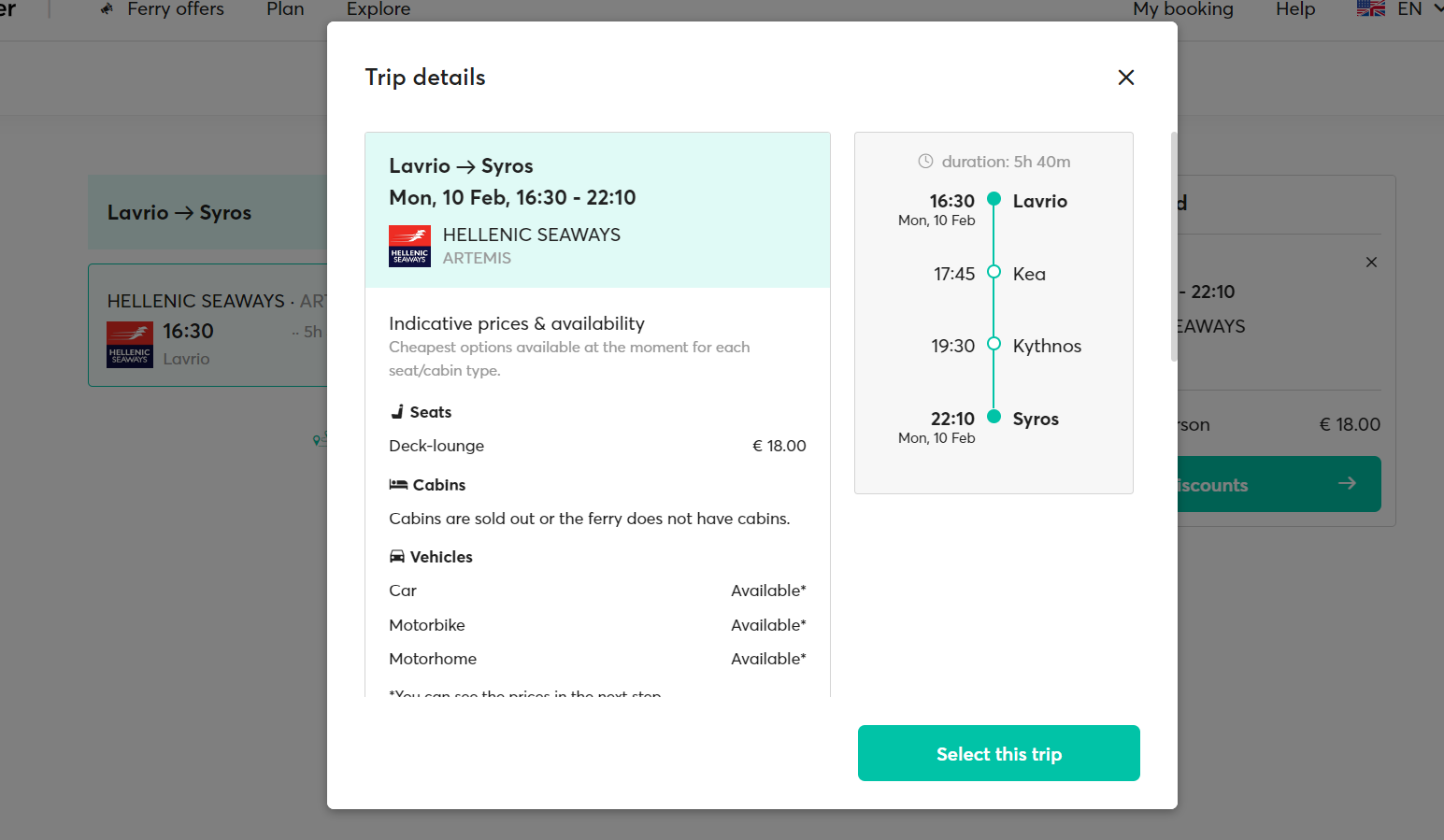The image size is (1444, 840).
Task: Click the Lavrio departure dot on the timeline
Action: pos(994,199)
